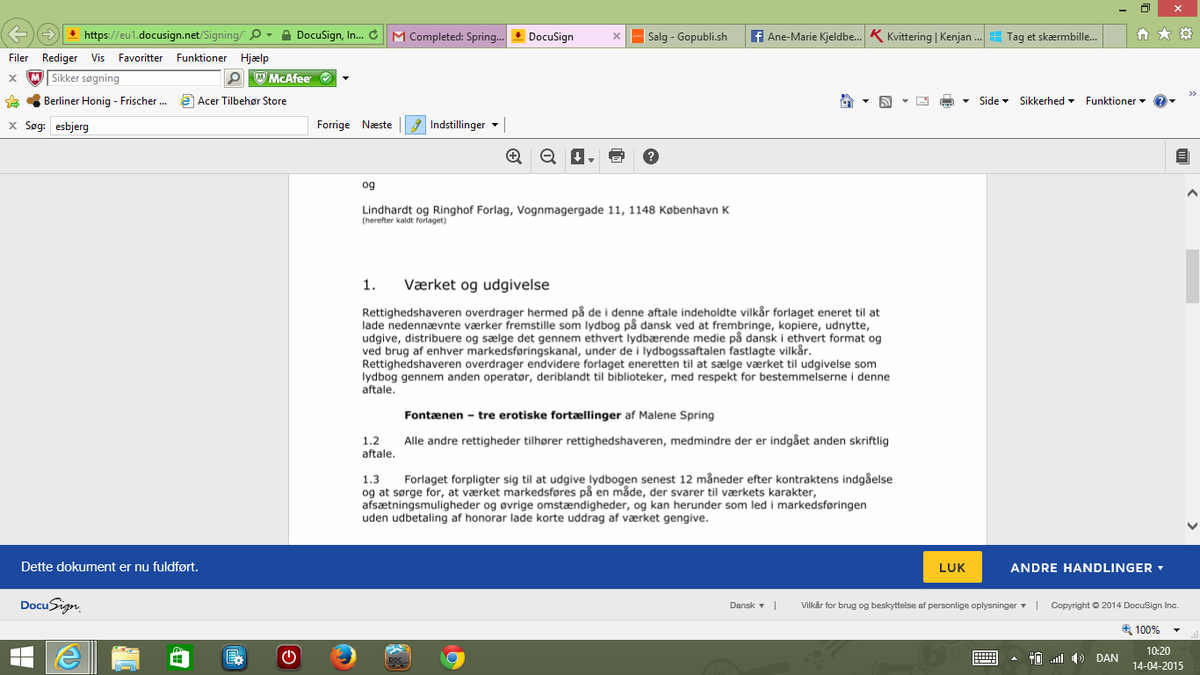Screen dimensions: 1200x675
Task: Toggle the find highlight marker icon
Action: pos(415,125)
